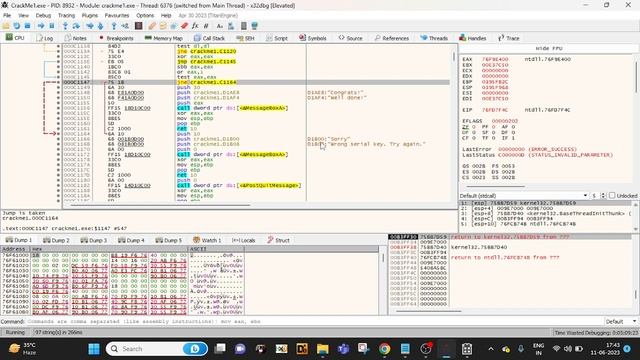Click the Comments toolbar icon
640x360 pixels.
click(163, 26)
